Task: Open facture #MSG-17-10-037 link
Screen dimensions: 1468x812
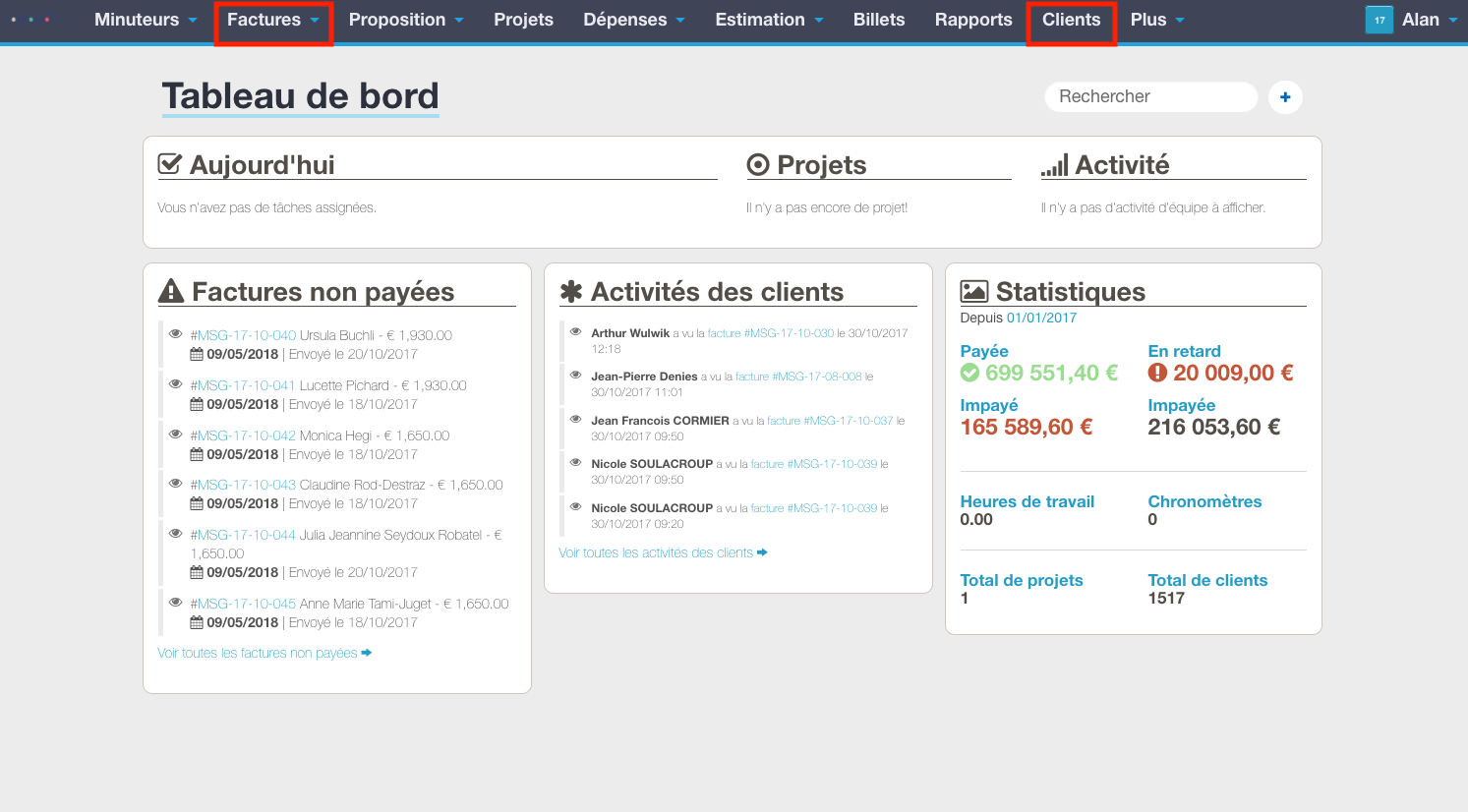Action: point(830,421)
